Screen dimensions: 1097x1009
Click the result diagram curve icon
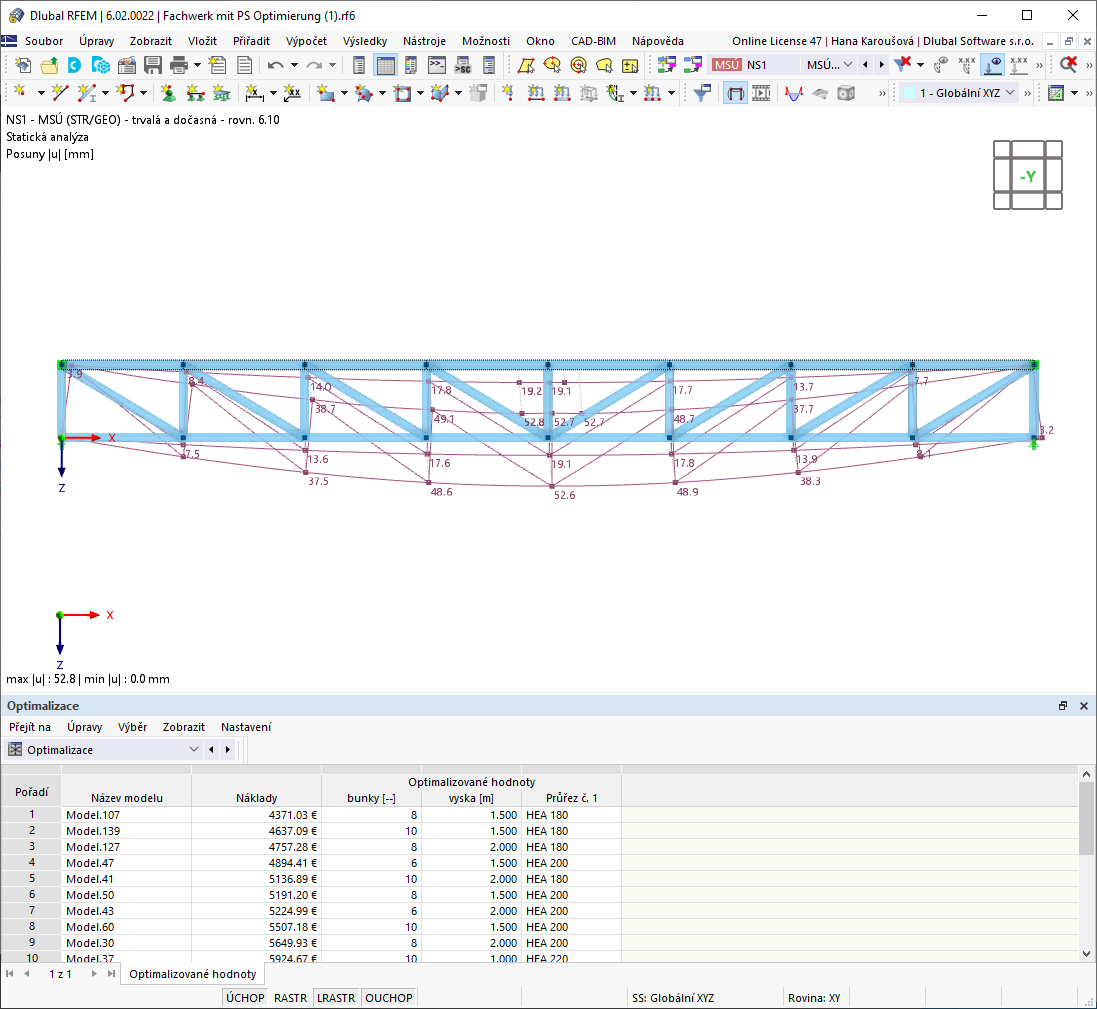click(793, 92)
